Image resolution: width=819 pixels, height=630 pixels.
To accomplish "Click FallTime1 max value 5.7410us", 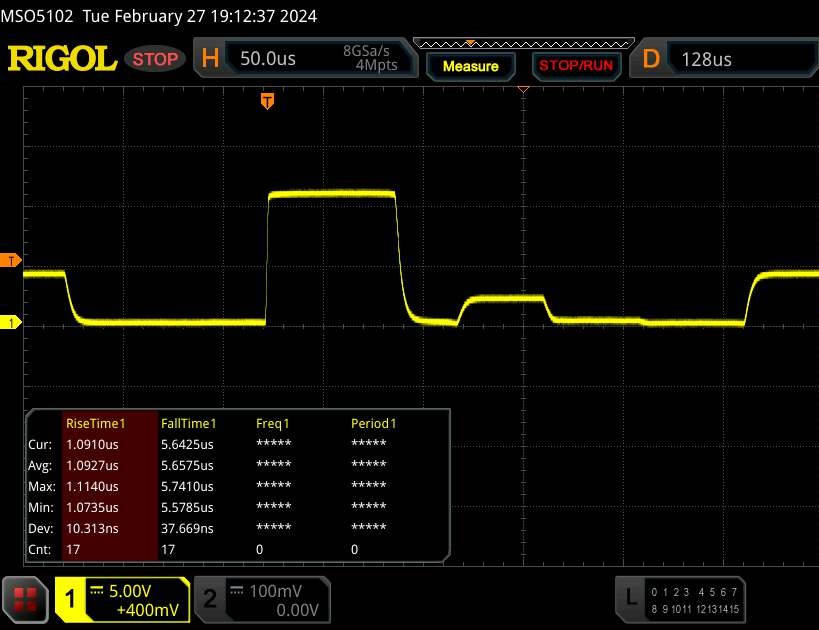I will tap(187, 486).
